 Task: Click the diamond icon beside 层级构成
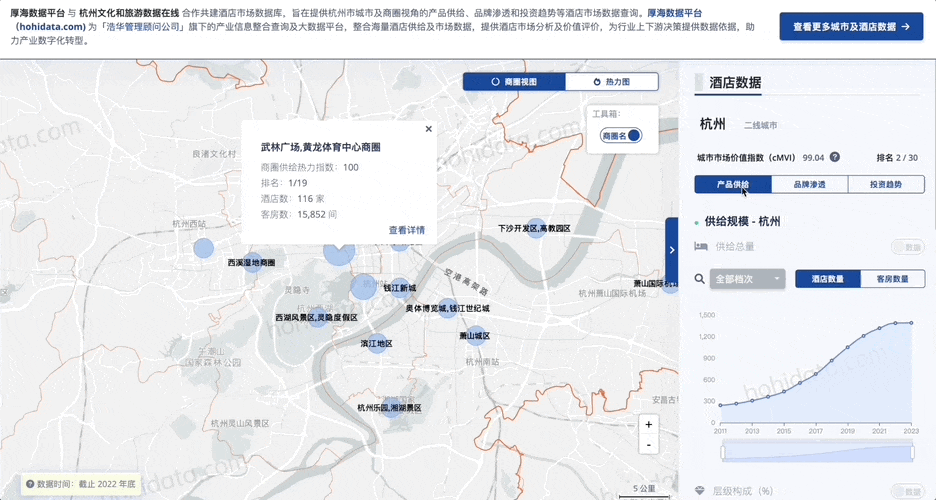(700, 490)
